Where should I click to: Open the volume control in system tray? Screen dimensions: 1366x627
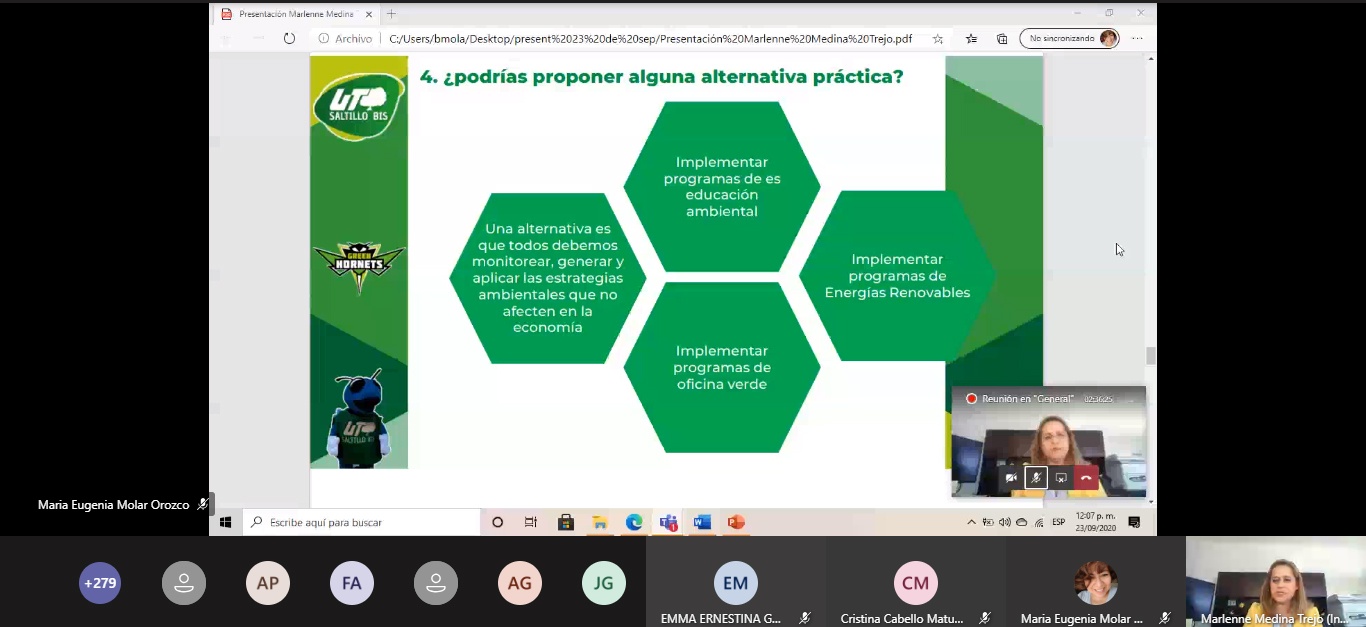(x=1004, y=522)
